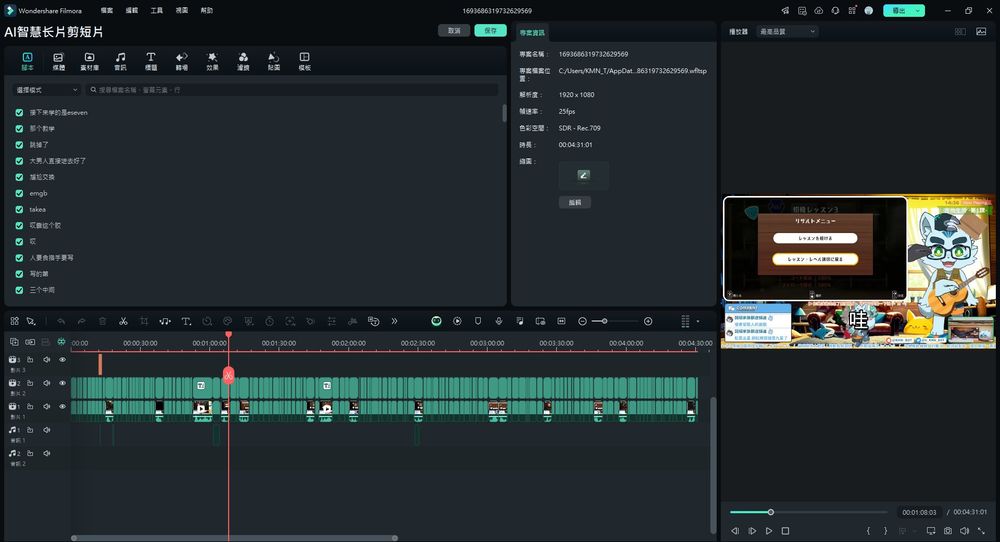Click the Undo arrow in timeline toolbar
This screenshot has width=1000, height=542.
pos(61,321)
